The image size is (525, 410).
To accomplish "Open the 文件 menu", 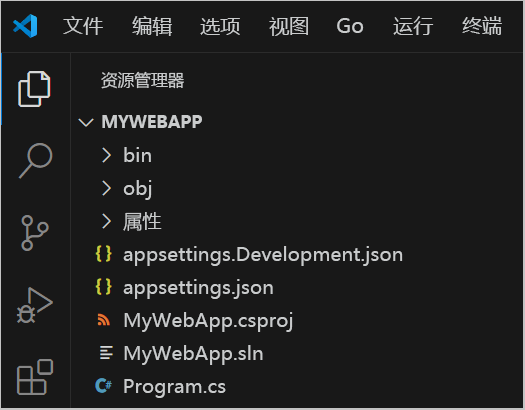I will [x=83, y=26].
